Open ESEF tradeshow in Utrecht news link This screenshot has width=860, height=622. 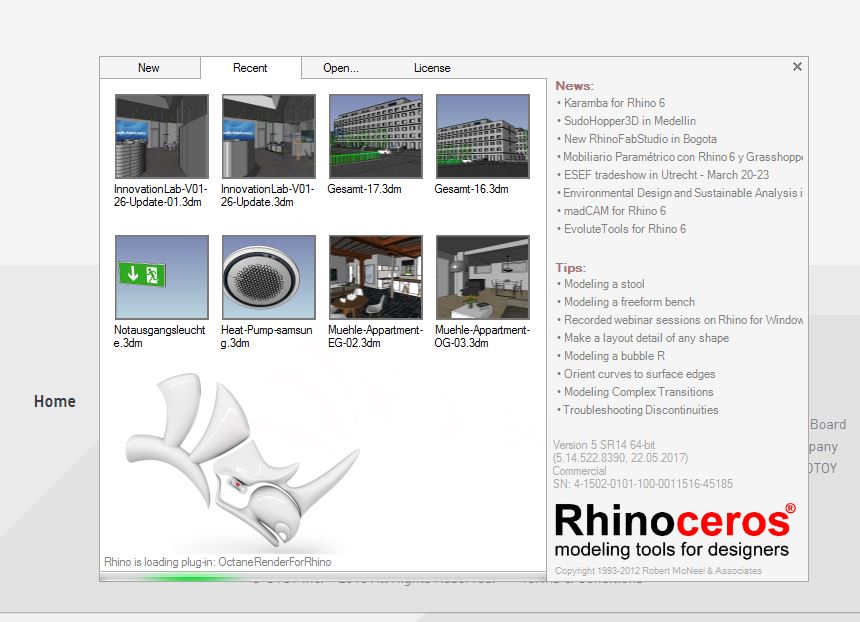(x=666, y=175)
